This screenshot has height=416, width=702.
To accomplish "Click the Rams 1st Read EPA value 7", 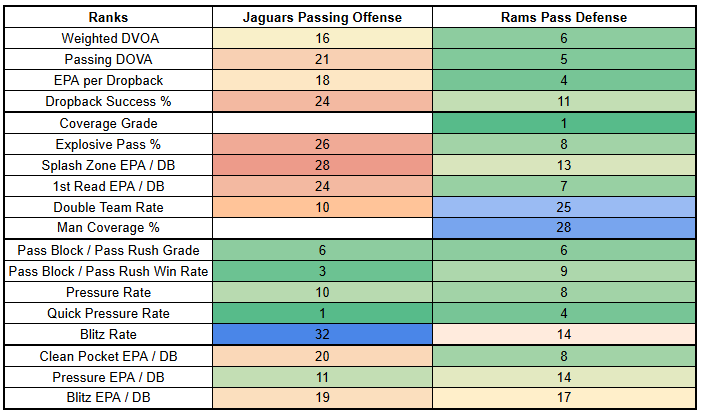I will (x=566, y=187).
